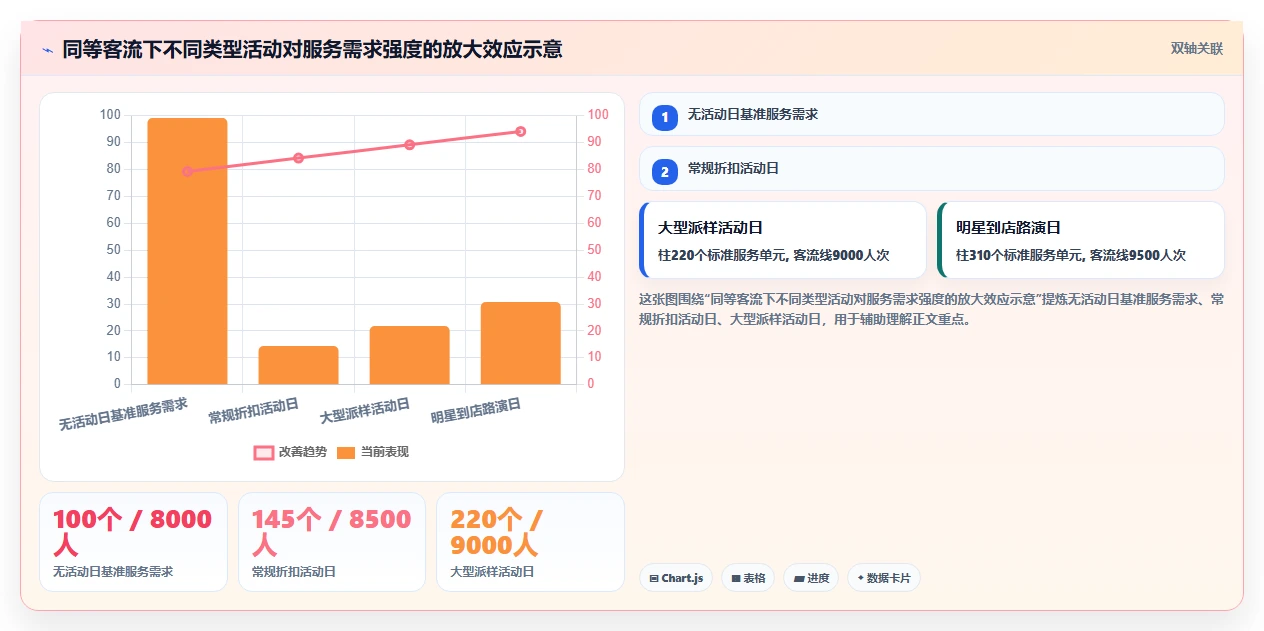Select the 220个 / 9000人 stat card

click(x=530, y=542)
